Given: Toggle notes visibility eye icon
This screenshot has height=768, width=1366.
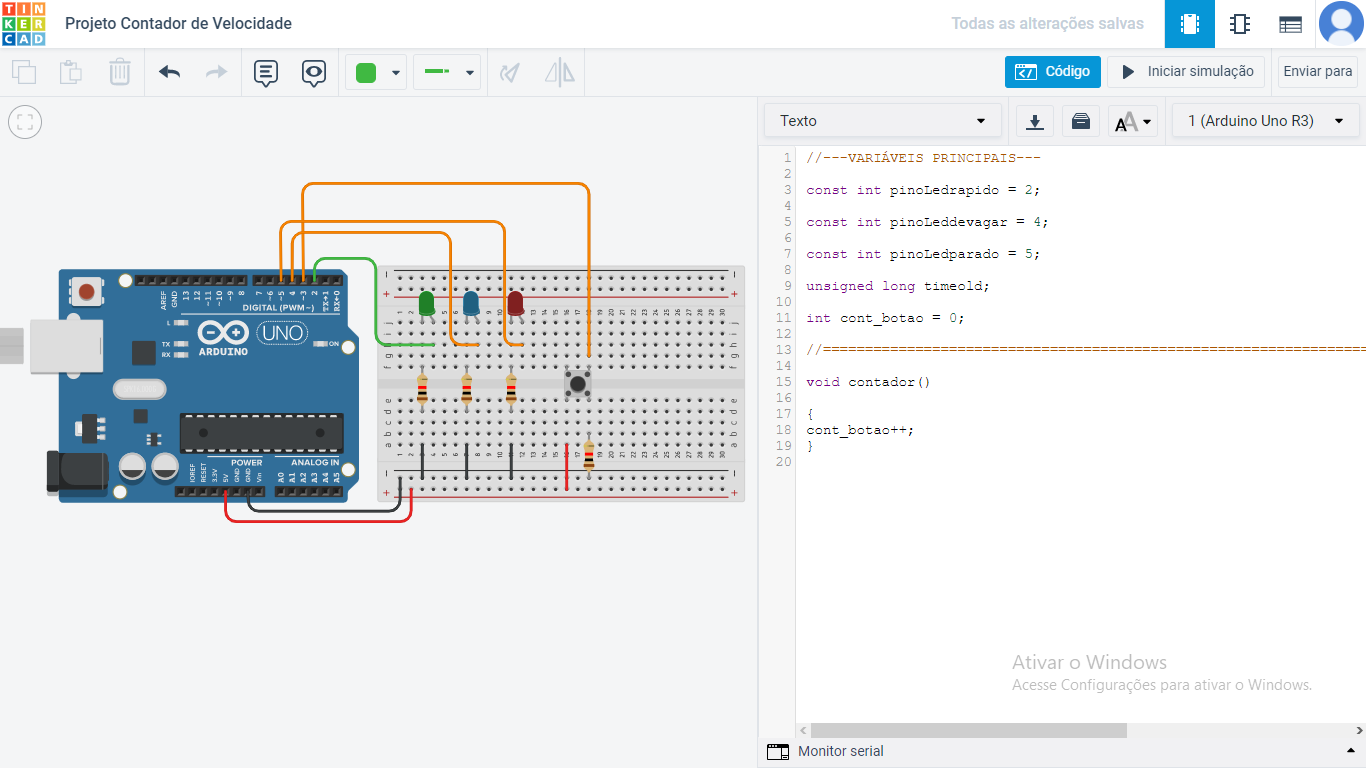Looking at the screenshot, I should coord(314,73).
